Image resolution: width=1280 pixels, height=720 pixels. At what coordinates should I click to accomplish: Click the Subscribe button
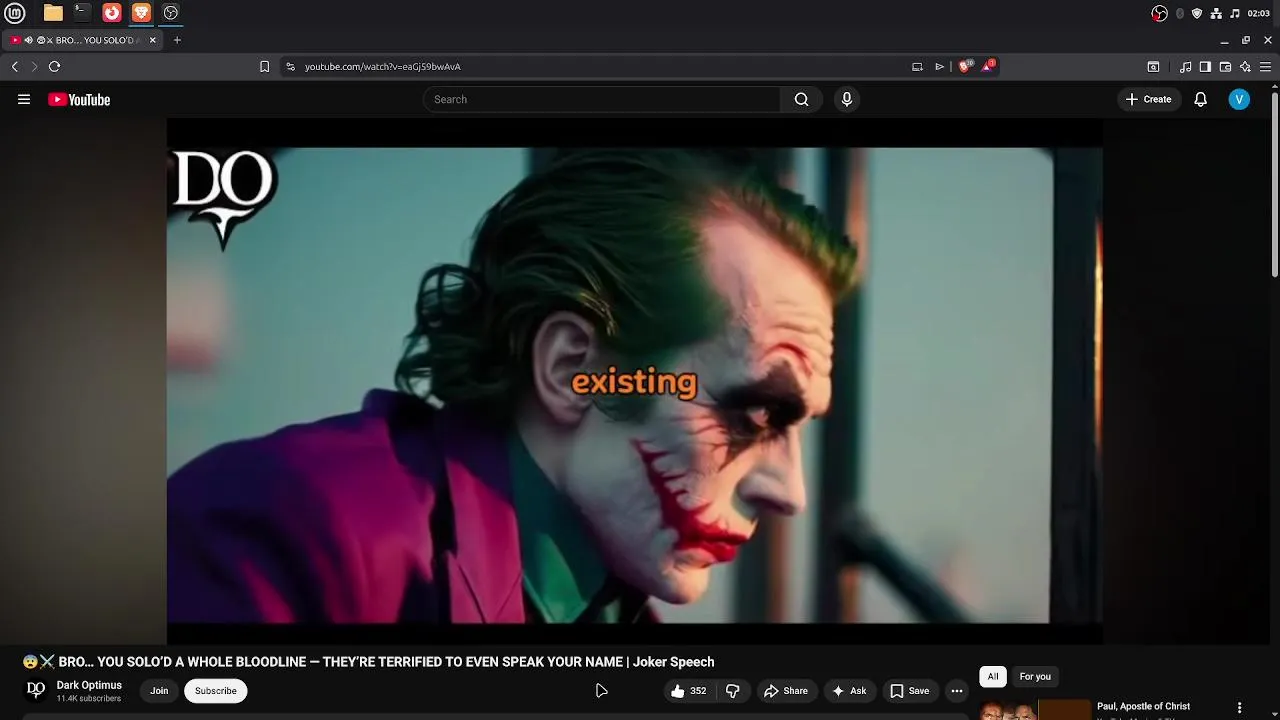216,690
